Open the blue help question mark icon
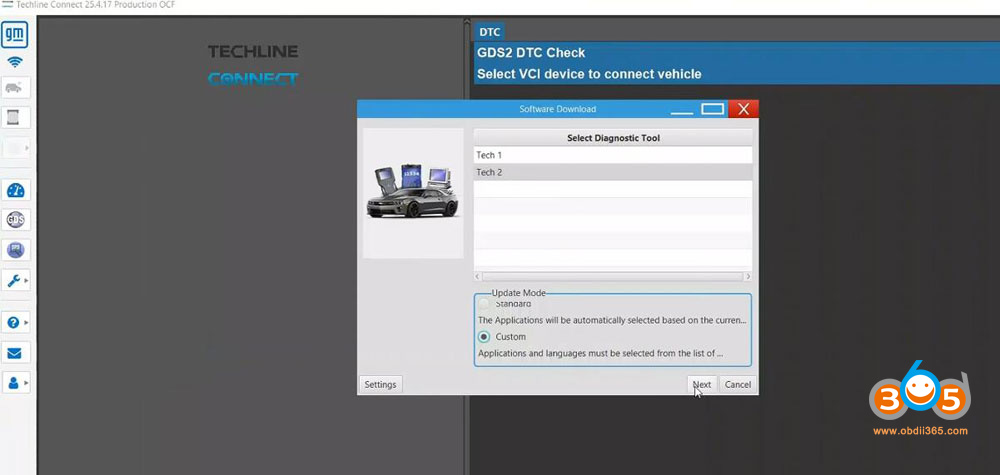The height and width of the screenshot is (475, 1000). pyautogui.click(x=14, y=323)
